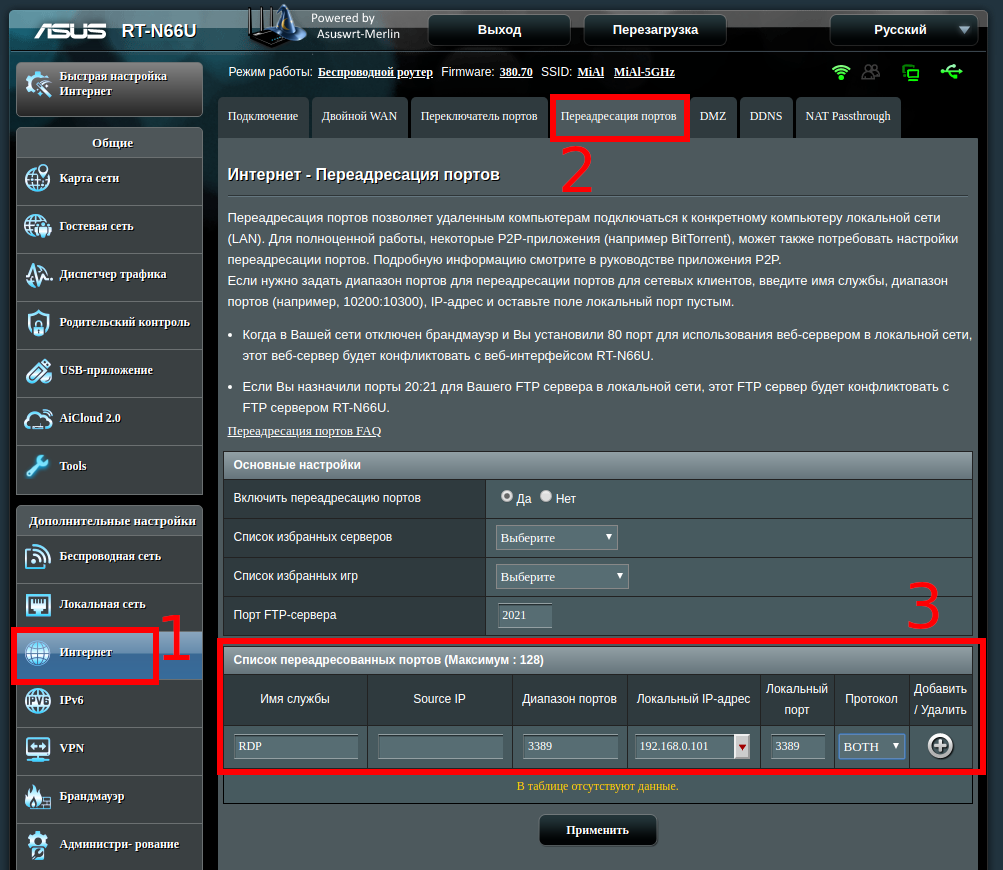This screenshot has width=1003, height=870.
Task: Open the favorite games list dropdown
Action: click(562, 577)
